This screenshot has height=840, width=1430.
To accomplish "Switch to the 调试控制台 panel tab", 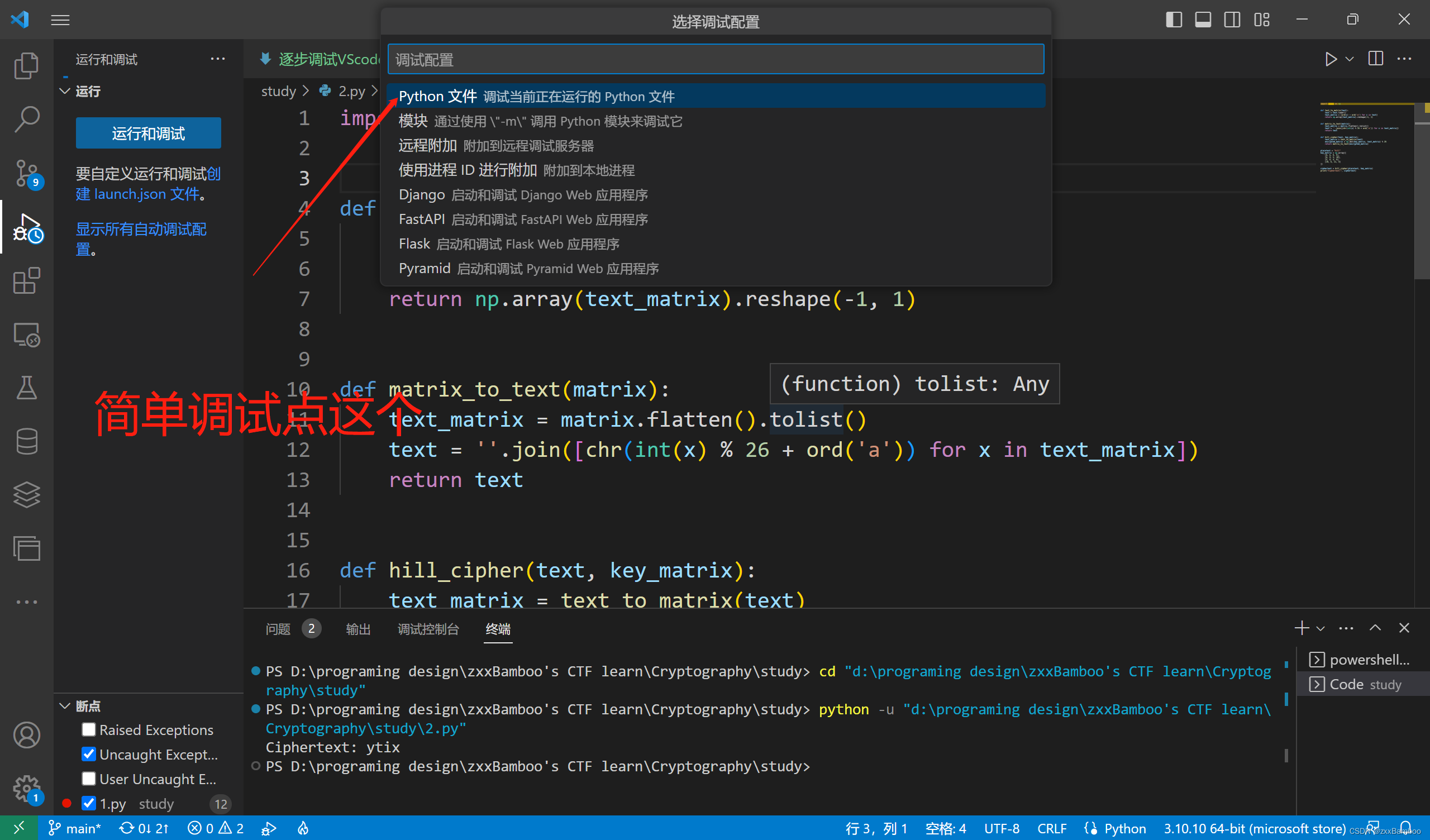I will pyautogui.click(x=428, y=629).
